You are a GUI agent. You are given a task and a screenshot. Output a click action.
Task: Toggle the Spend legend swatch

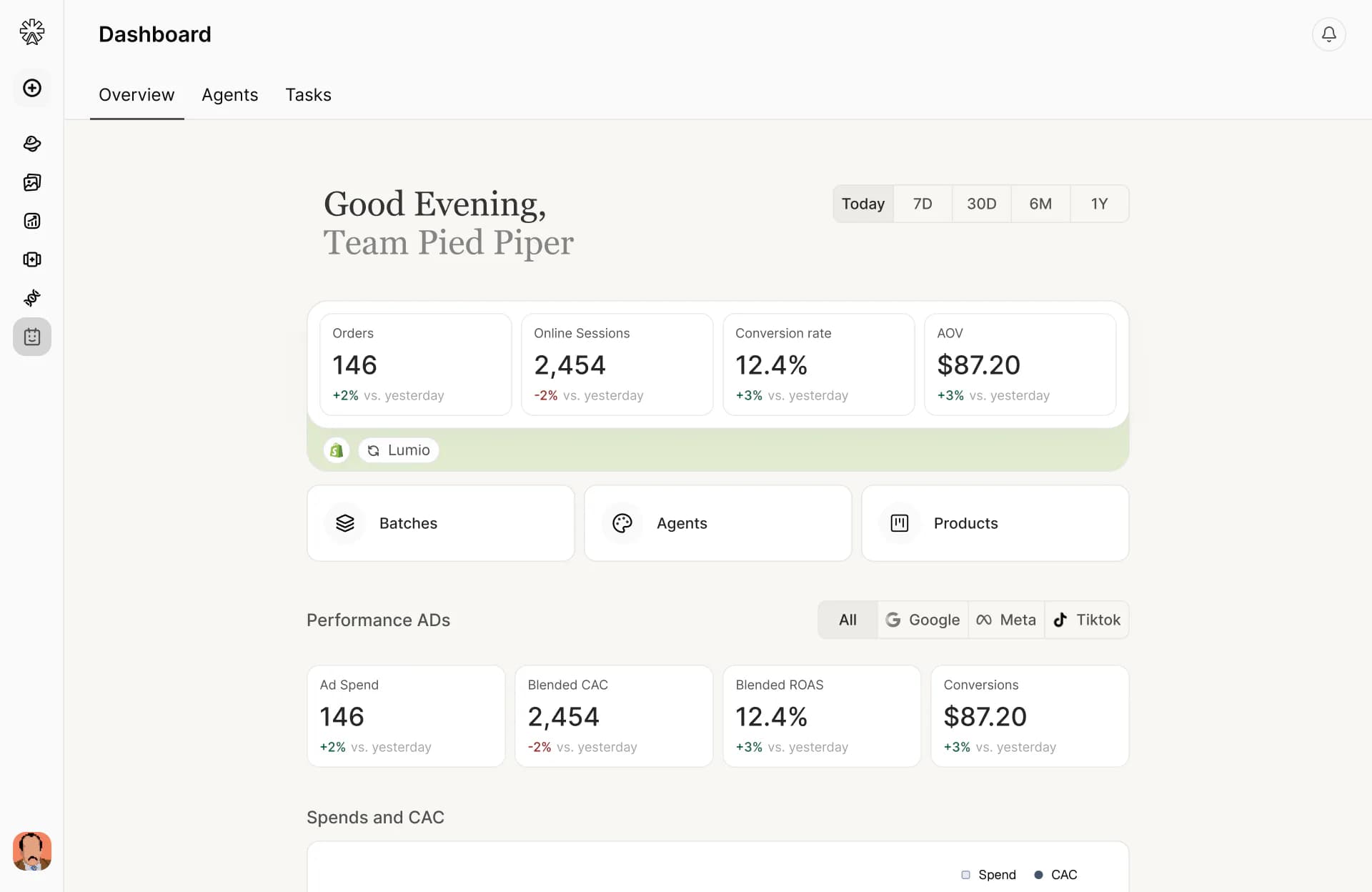pyautogui.click(x=965, y=875)
